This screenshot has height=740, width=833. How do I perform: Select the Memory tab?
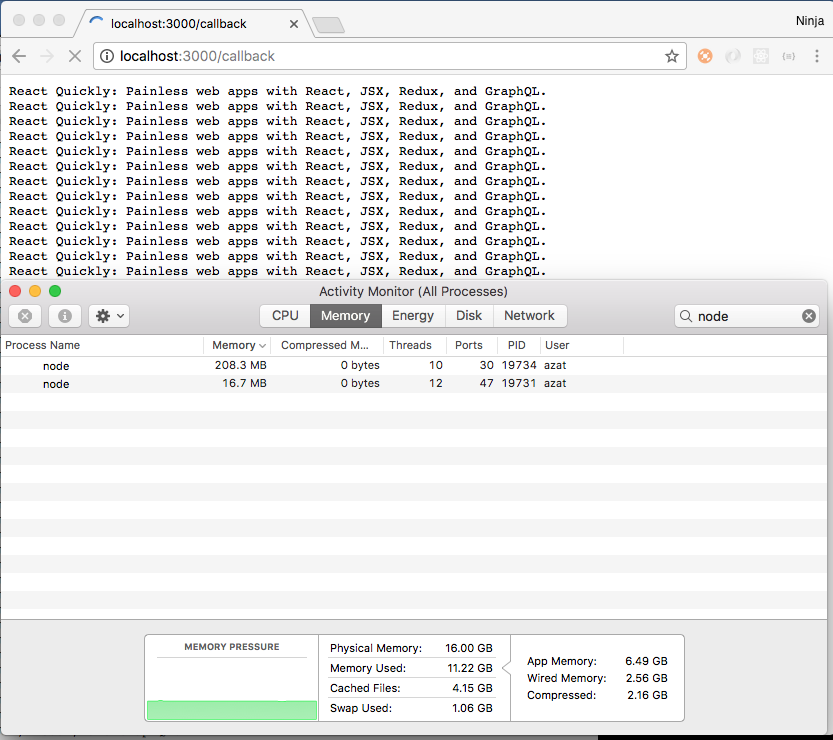point(345,316)
